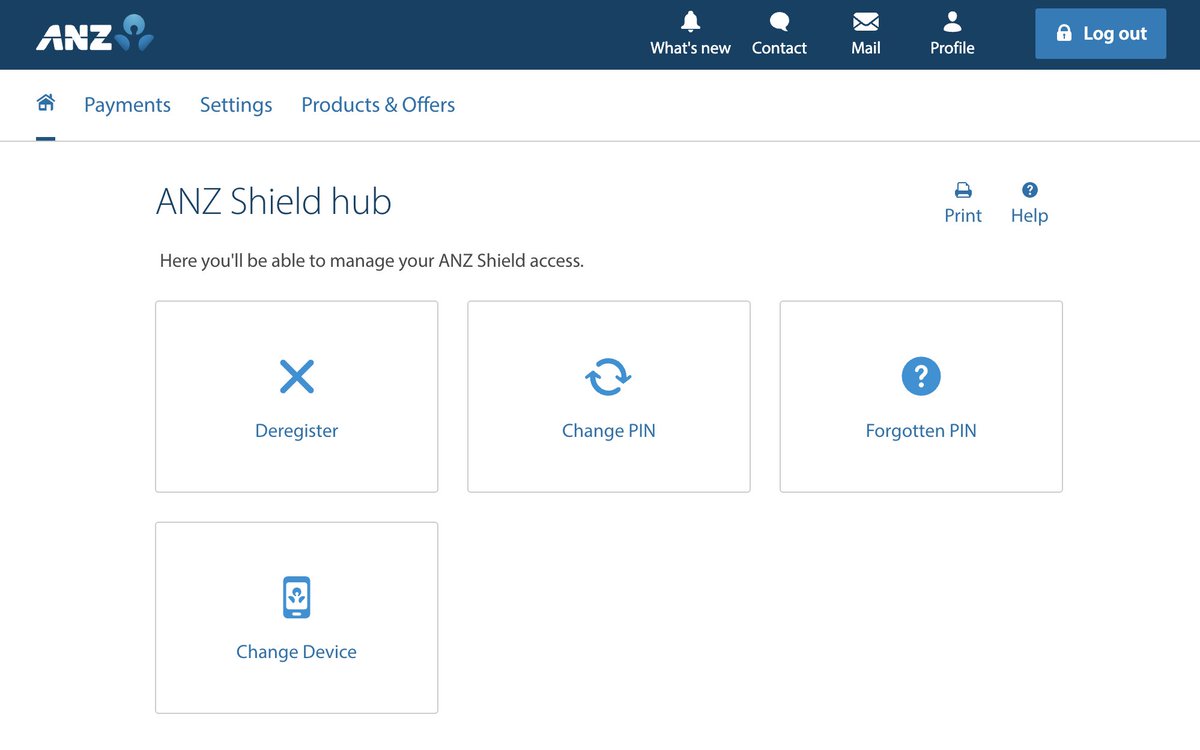Open Help question mark icon
Image resolution: width=1200 pixels, height=750 pixels.
(x=1029, y=203)
